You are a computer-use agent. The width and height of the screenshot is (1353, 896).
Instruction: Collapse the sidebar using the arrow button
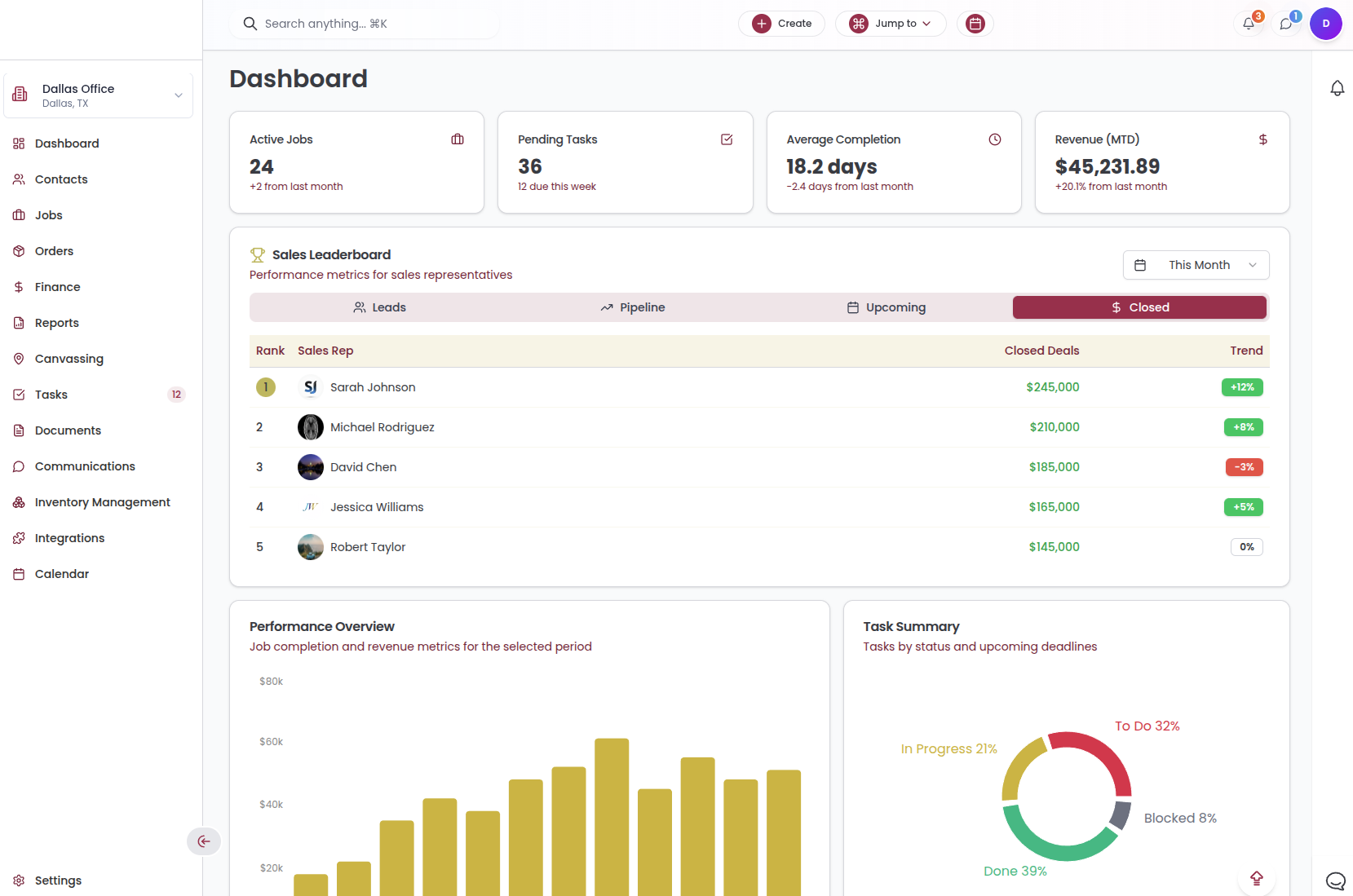coord(204,841)
